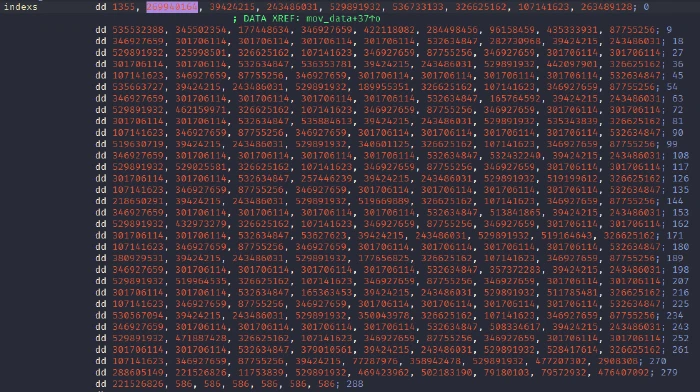Click value 96158459

click(x=512, y=30)
